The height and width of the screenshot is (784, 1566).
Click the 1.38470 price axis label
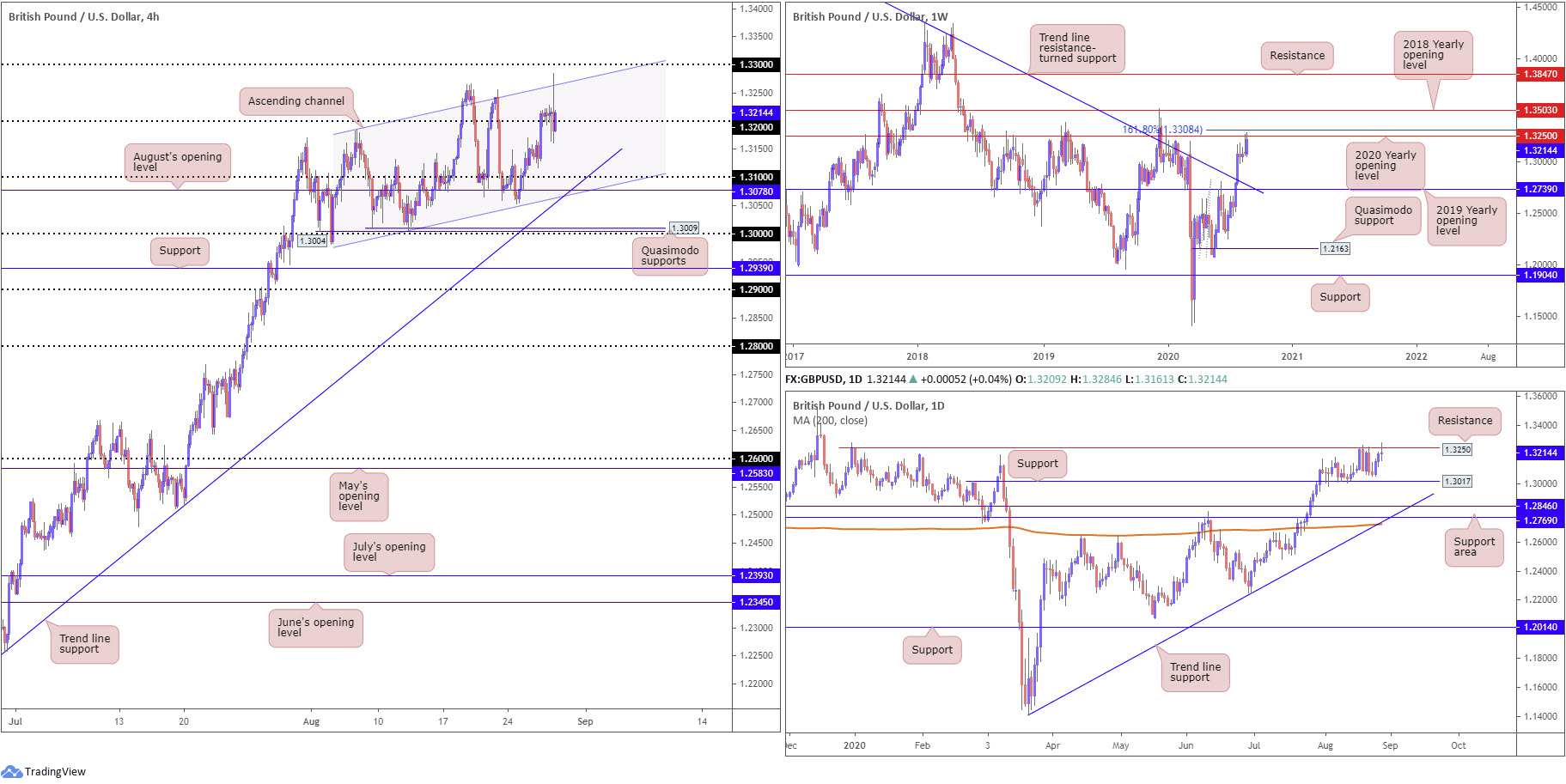1540,75
